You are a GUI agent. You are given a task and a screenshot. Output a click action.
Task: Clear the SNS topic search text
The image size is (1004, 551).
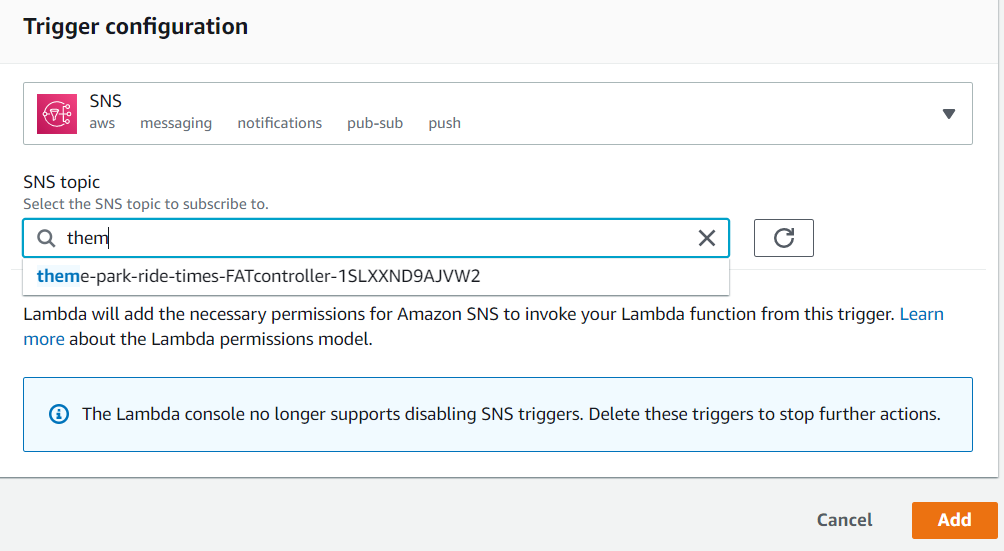tap(706, 238)
